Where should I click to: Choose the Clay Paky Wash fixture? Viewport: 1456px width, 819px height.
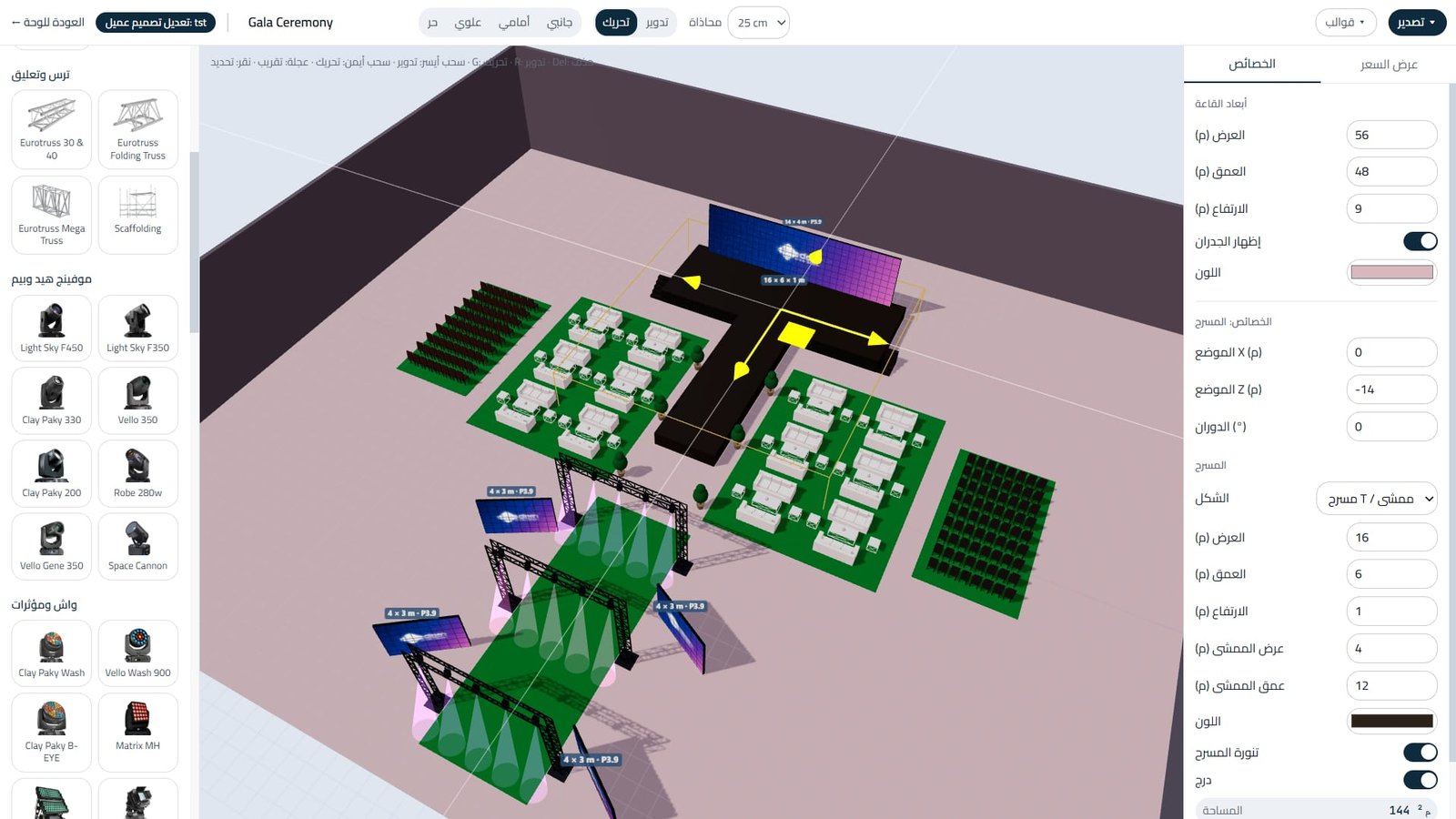click(x=52, y=653)
